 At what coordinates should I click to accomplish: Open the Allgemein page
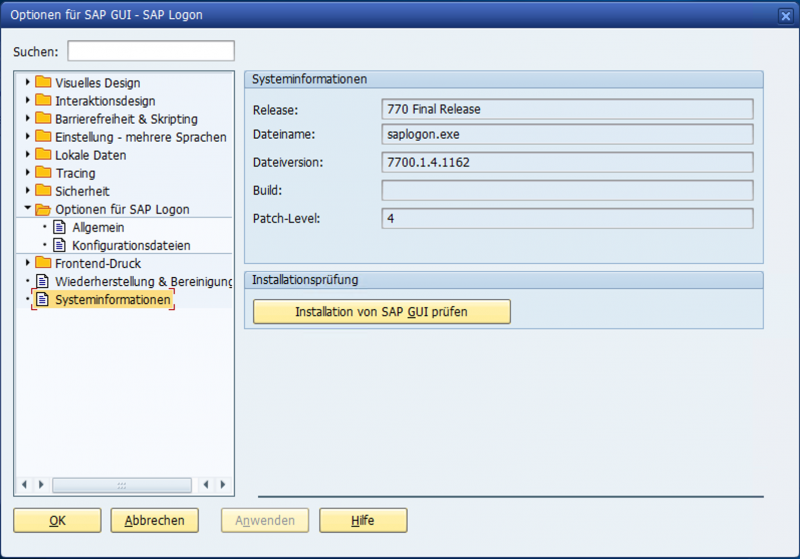tap(98, 227)
